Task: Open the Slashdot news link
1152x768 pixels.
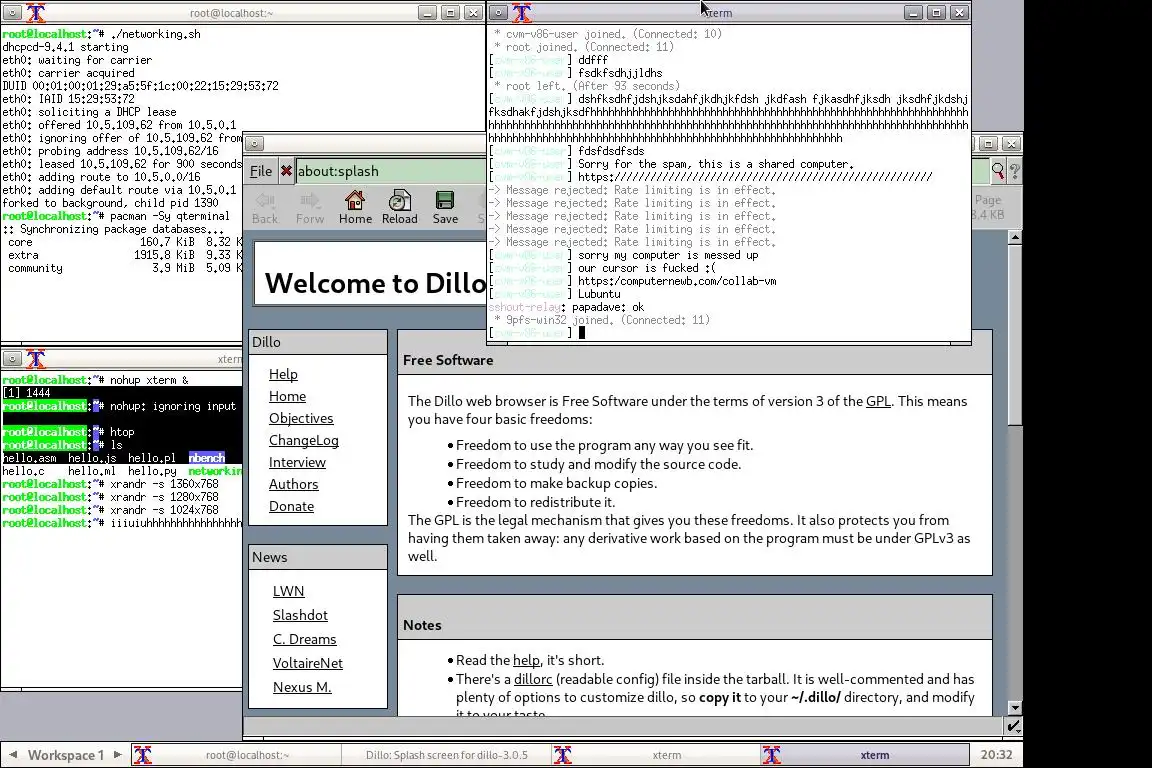Action: (x=300, y=615)
